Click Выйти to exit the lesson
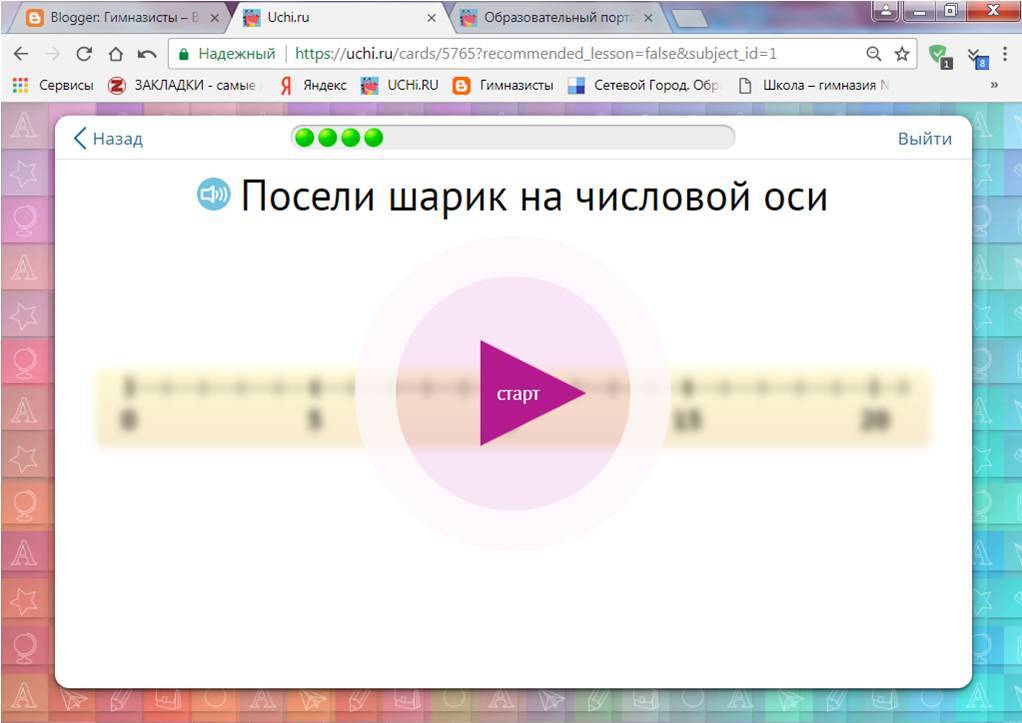 tap(924, 138)
